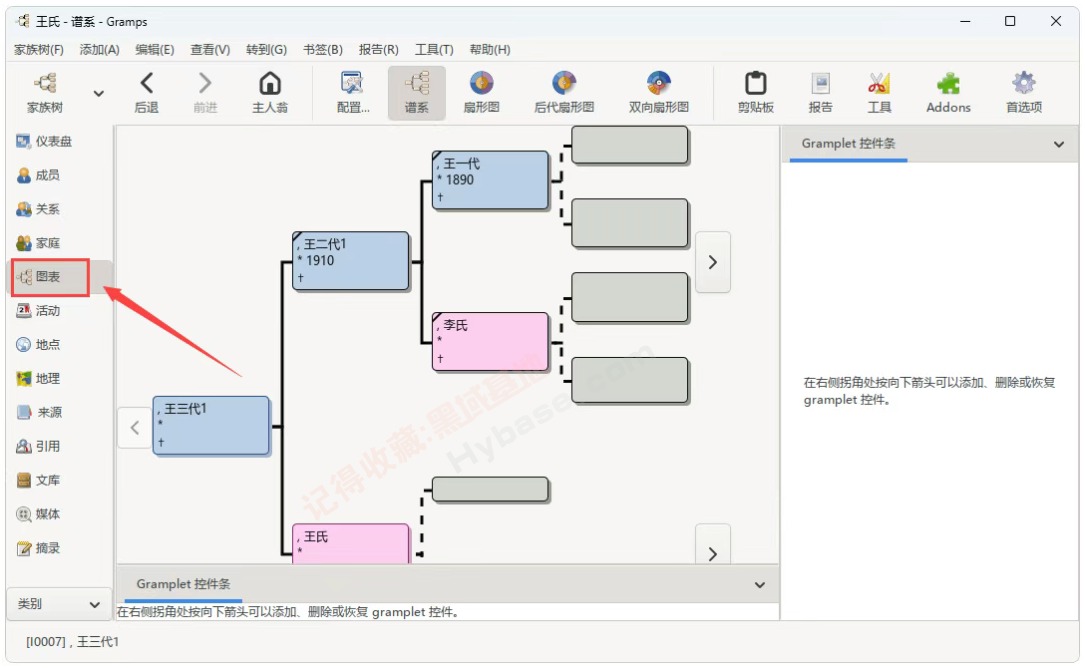
Task: Open the 帮助(H) menu
Action: [490, 50]
